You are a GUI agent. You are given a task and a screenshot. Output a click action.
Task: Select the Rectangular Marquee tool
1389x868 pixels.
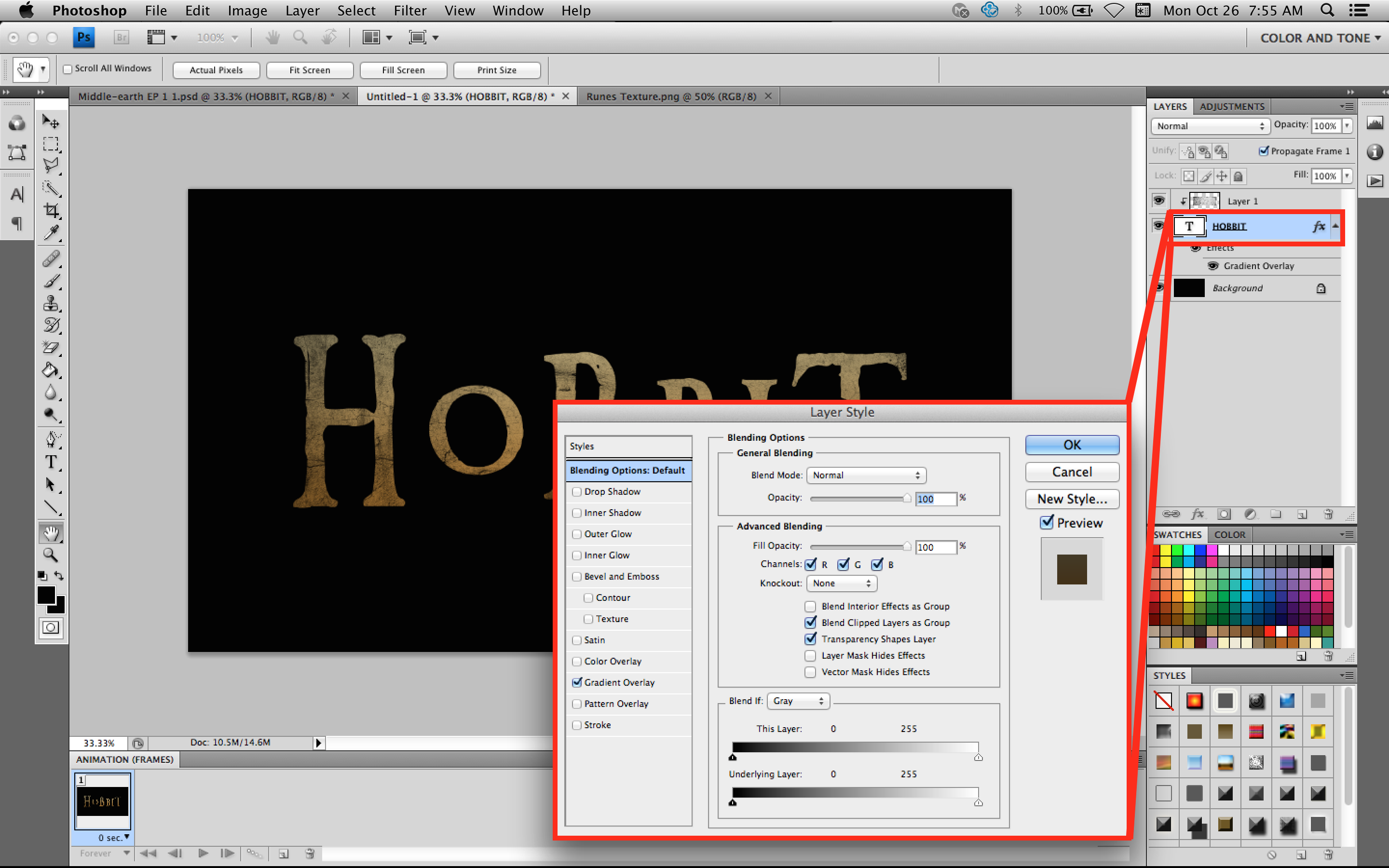51,144
